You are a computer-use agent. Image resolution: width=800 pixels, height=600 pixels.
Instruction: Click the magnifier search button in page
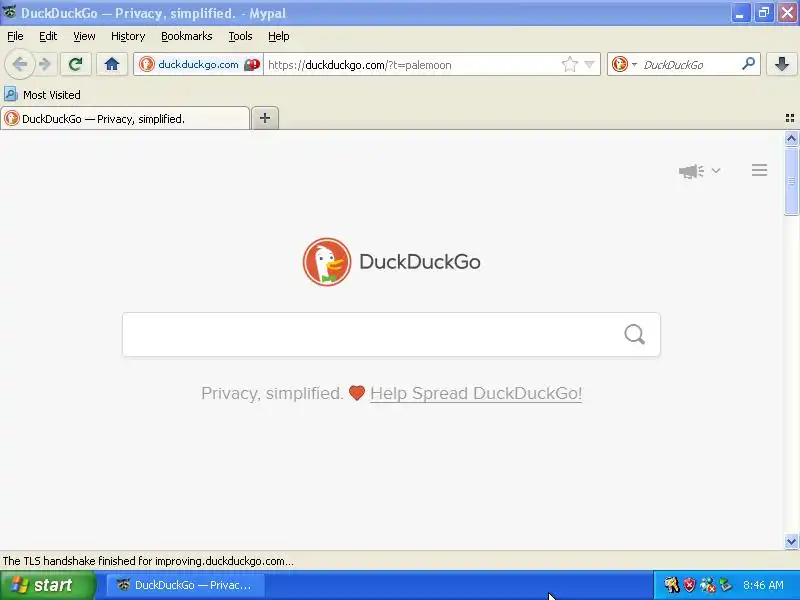click(x=635, y=335)
